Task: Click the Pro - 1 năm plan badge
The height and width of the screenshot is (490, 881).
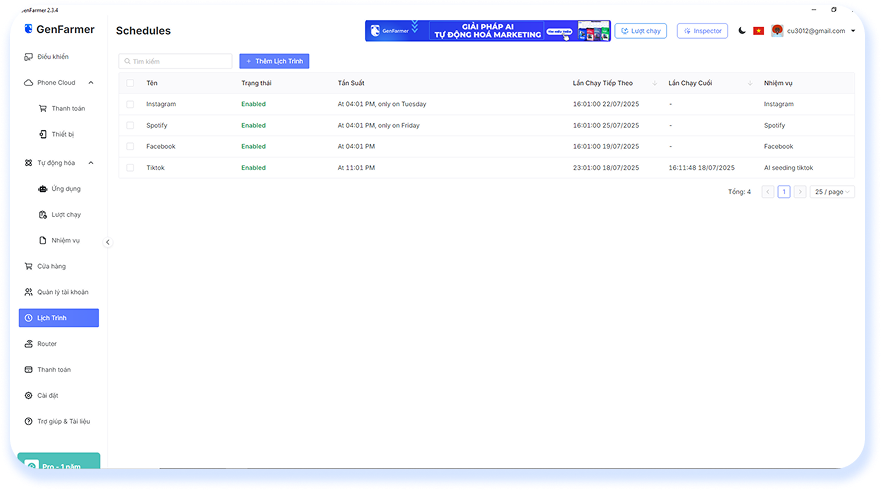Action: (x=59, y=461)
